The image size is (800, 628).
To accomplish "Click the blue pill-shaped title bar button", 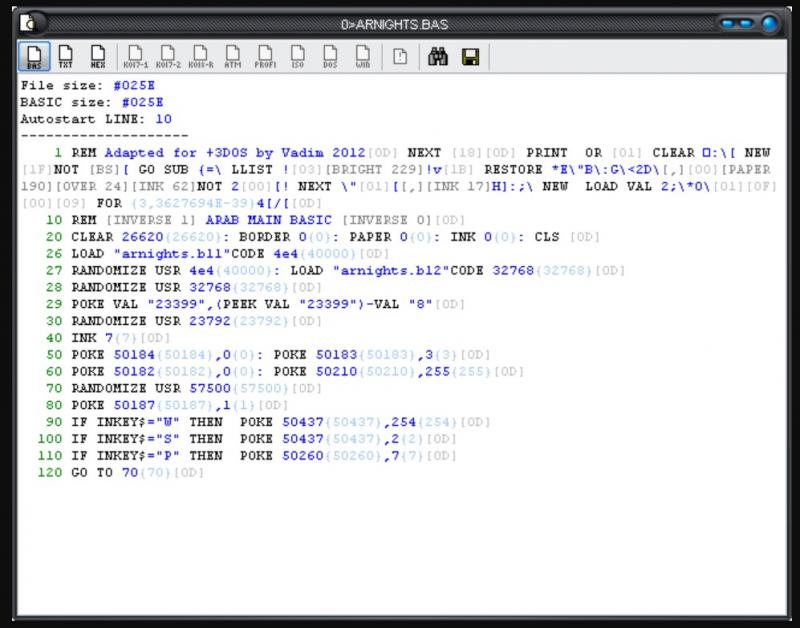I will coord(737,22).
